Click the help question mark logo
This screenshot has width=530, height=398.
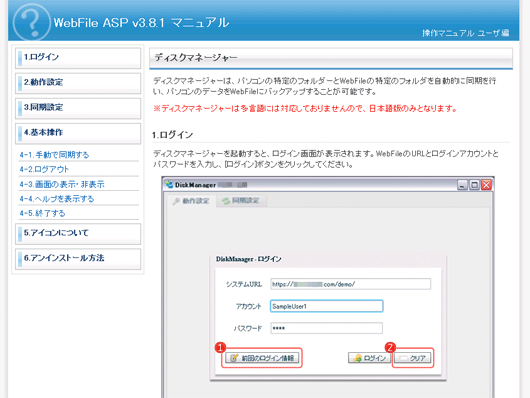pyautogui.click(x=31, y=23)
